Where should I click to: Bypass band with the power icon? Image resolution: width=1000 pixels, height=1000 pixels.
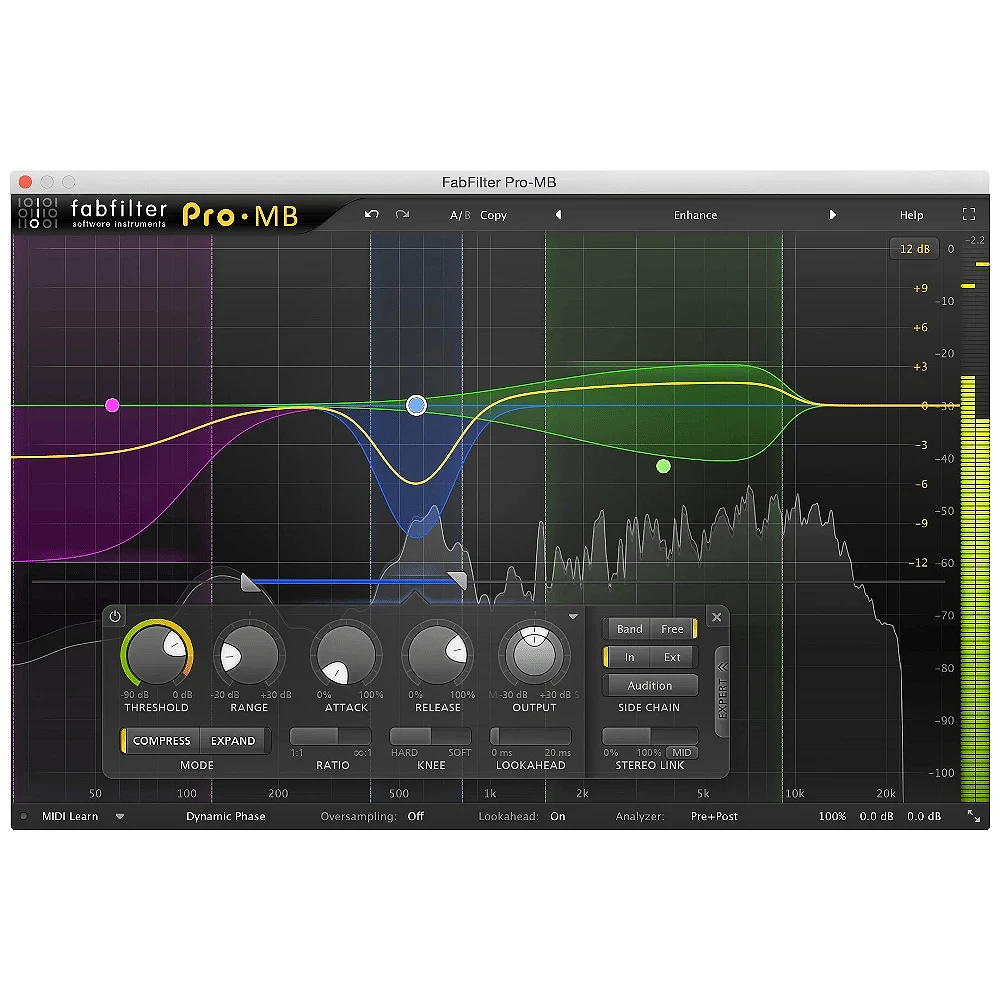(115, 617)
